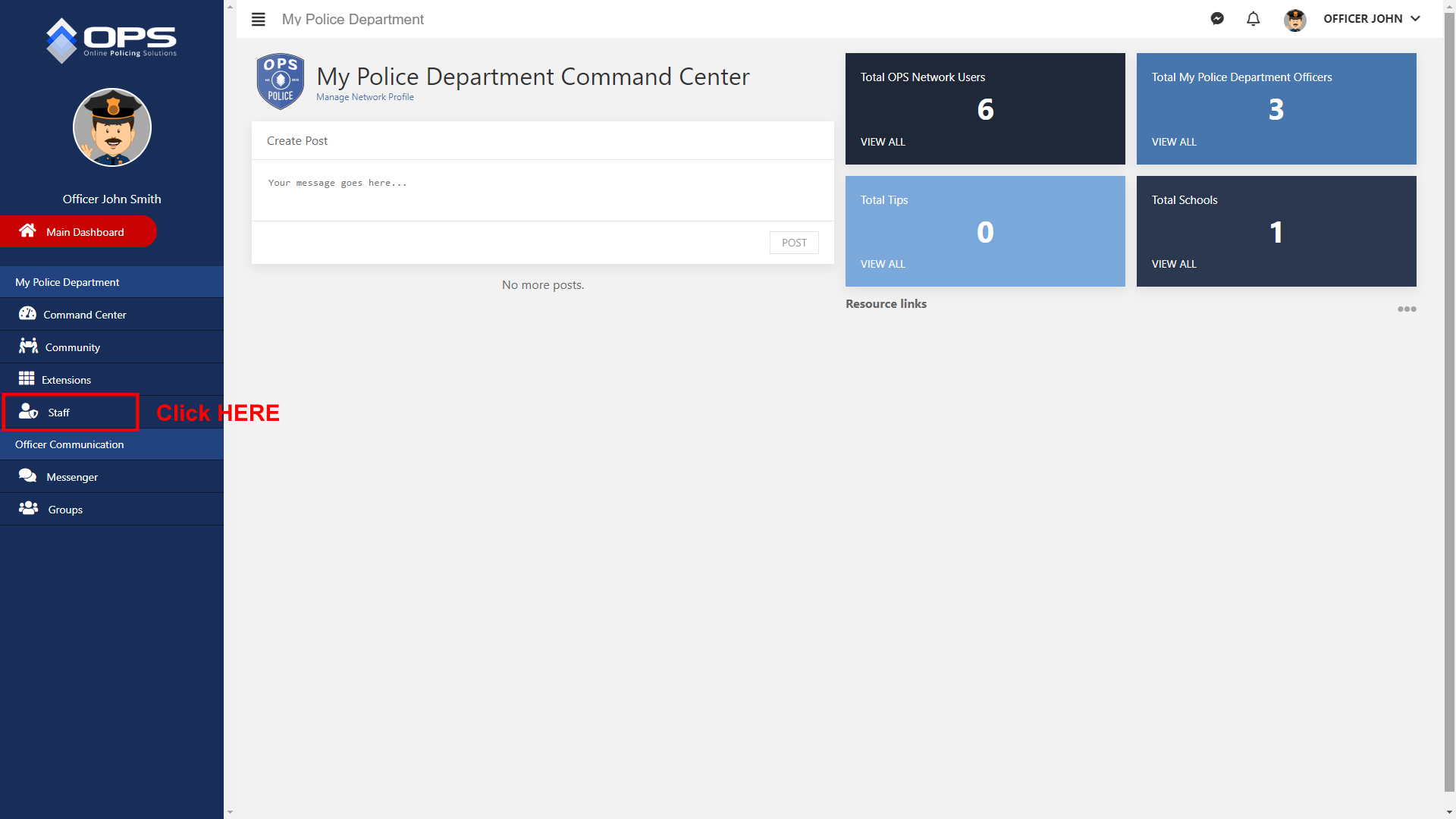Open the messenger icon in top bar
1456x819 pixels.
tap(1217, 19)
